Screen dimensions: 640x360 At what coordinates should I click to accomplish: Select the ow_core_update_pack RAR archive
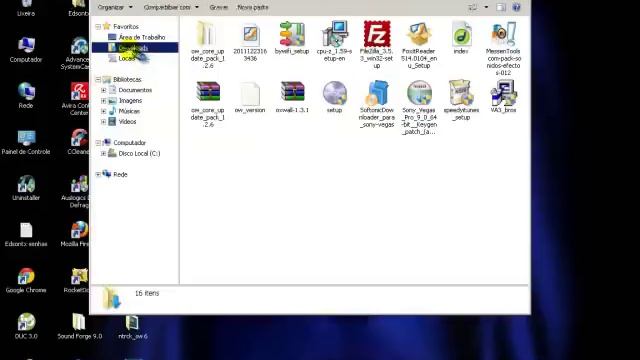(208, 91)
